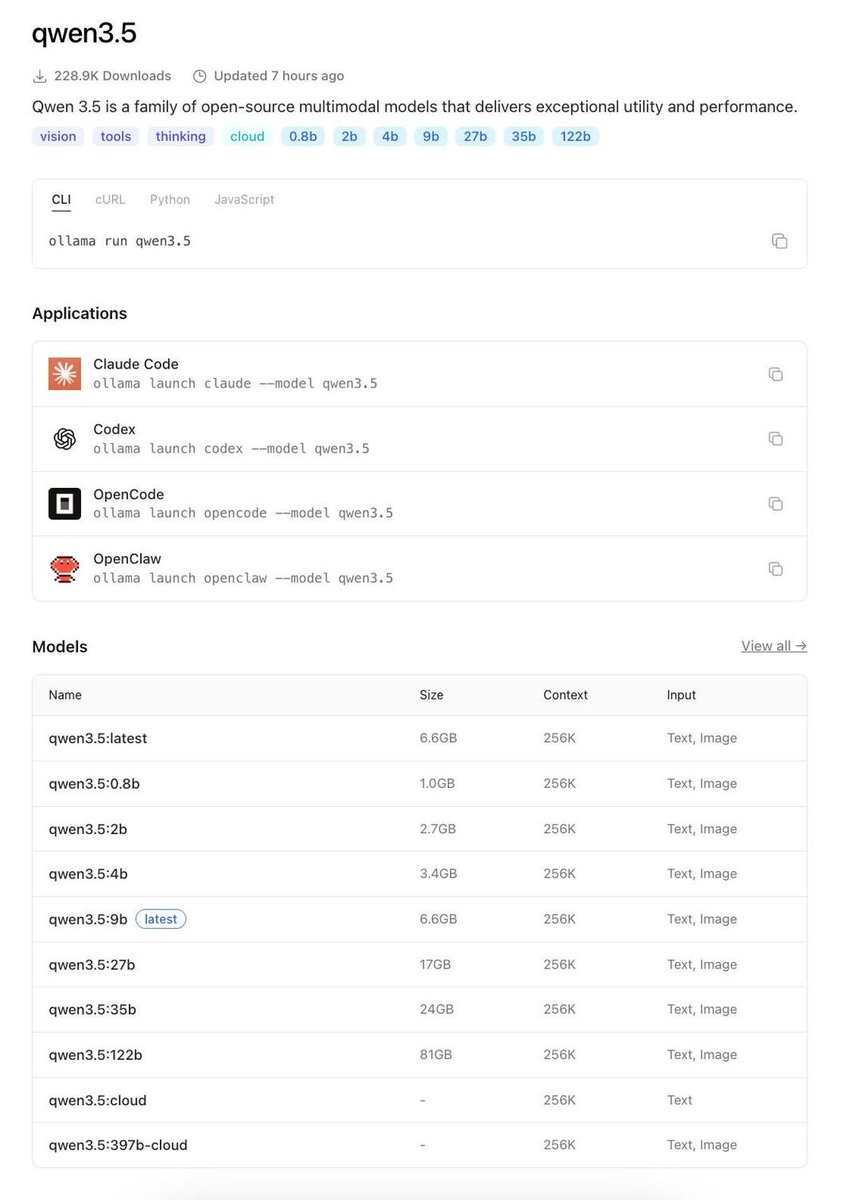Click the latest badge beside qwen3.5:9b
The height and width of the screenshot is (1200, 859).
[x=161, y=919]
